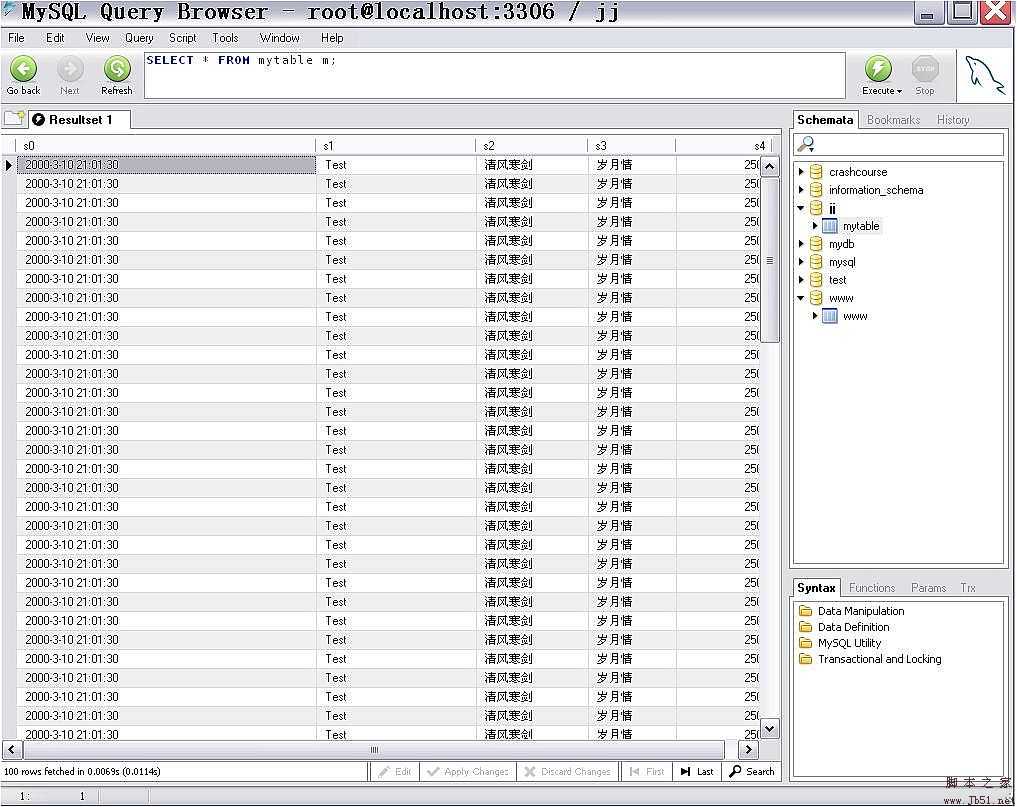Viewport: 1017px width, 807px height.
Task: Click the Next arrow icon
Action: click(70, 69)
